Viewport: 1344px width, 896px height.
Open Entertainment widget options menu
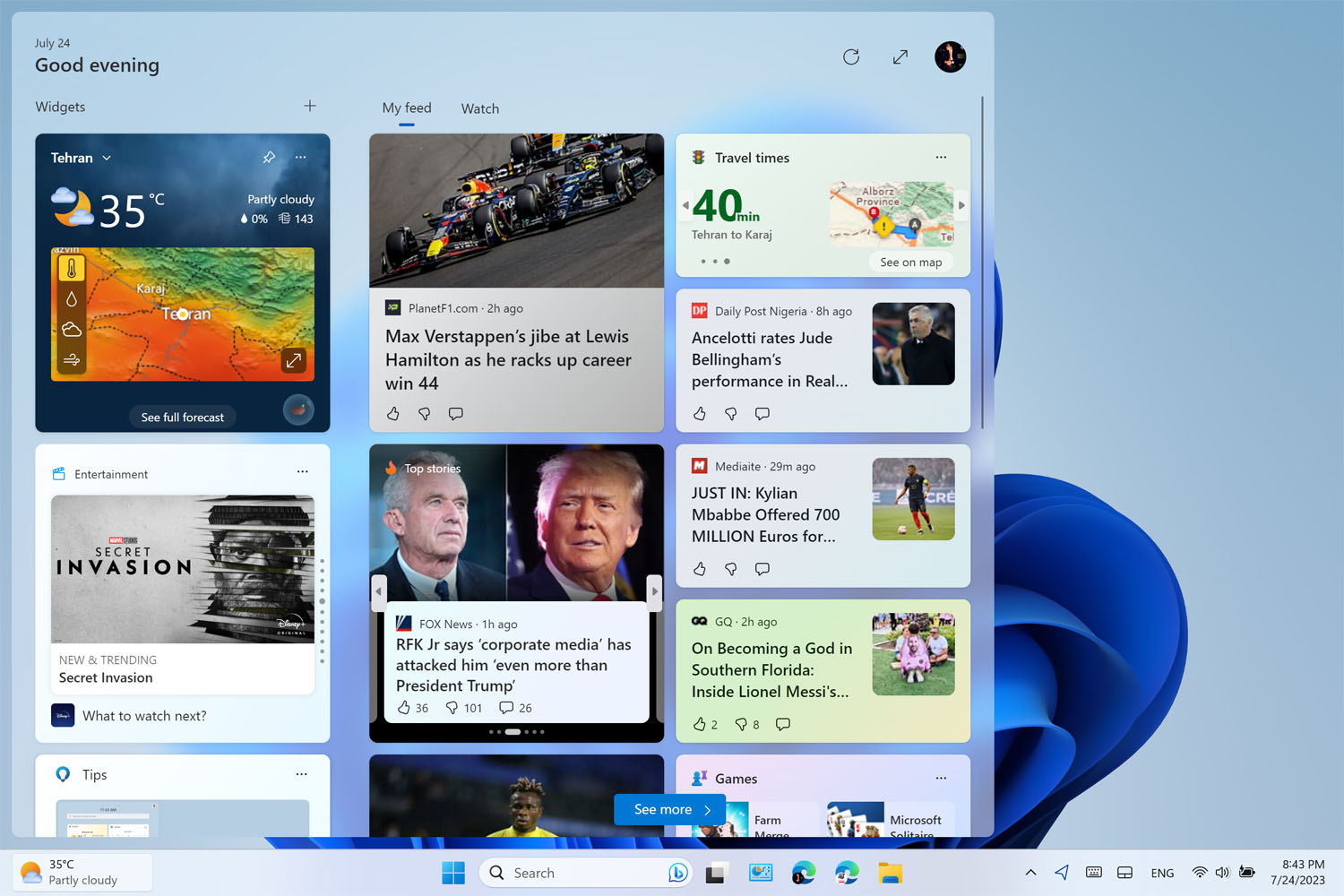click(302, 472)
